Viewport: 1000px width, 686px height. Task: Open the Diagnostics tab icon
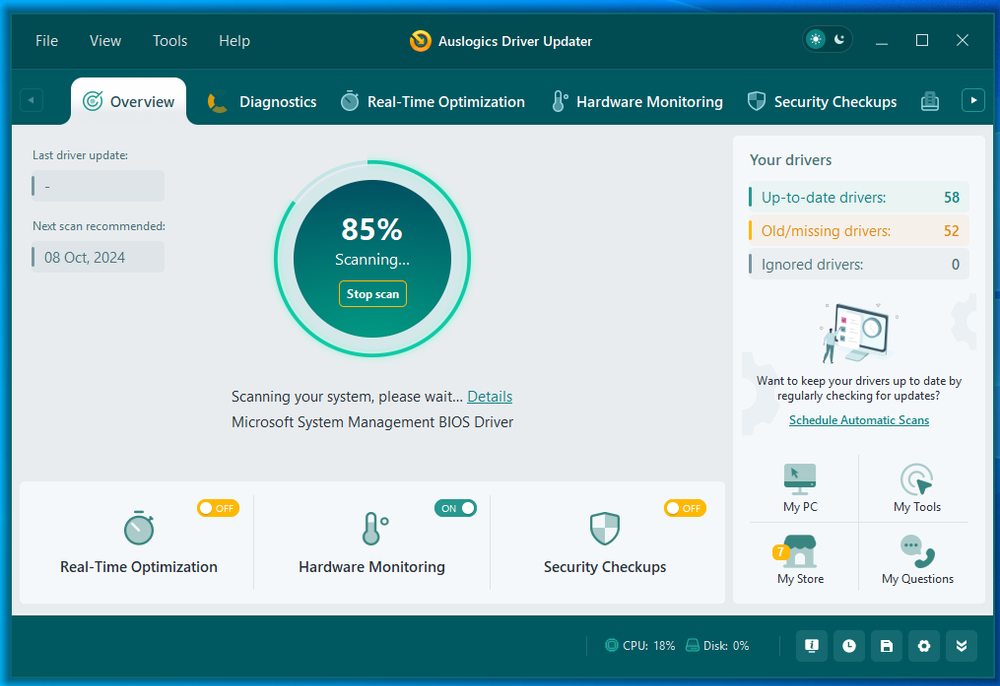[x=216, y=101]
